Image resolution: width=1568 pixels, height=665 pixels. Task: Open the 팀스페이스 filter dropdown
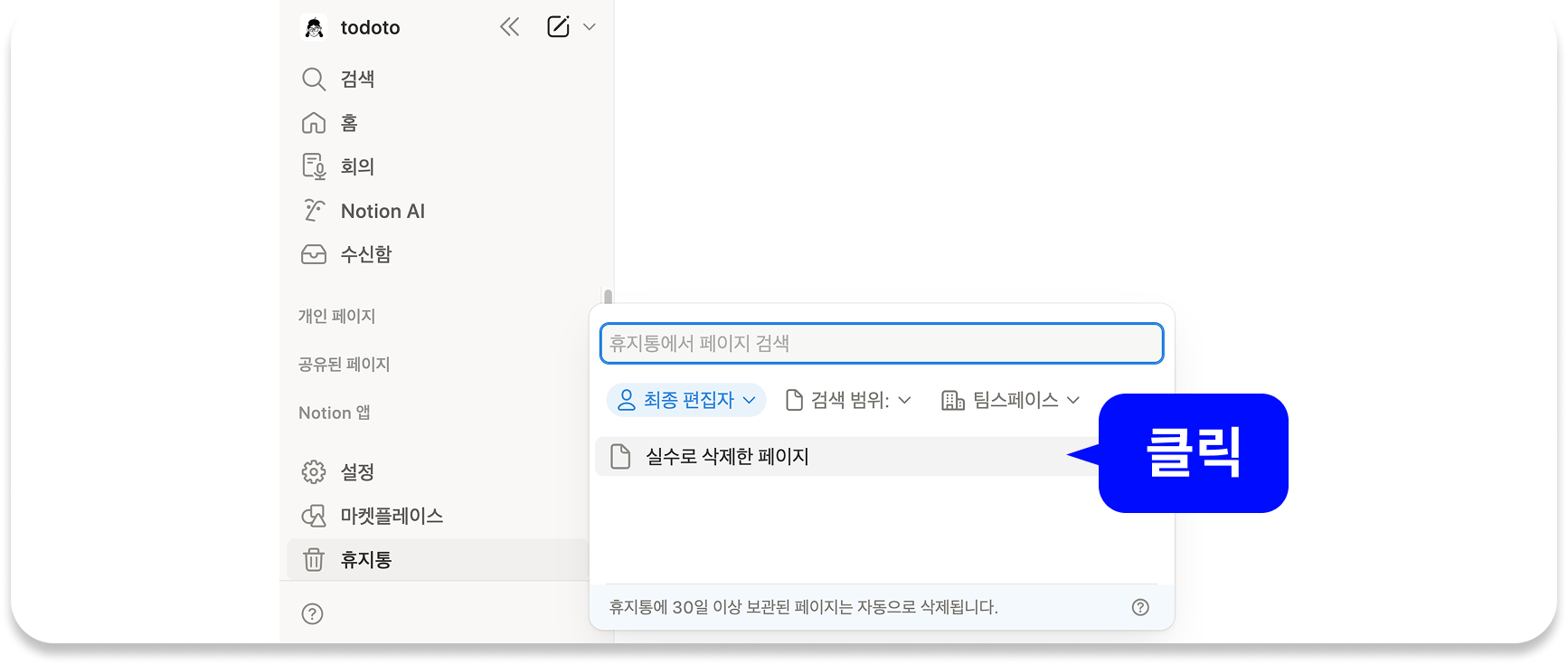click(1011, 400)
